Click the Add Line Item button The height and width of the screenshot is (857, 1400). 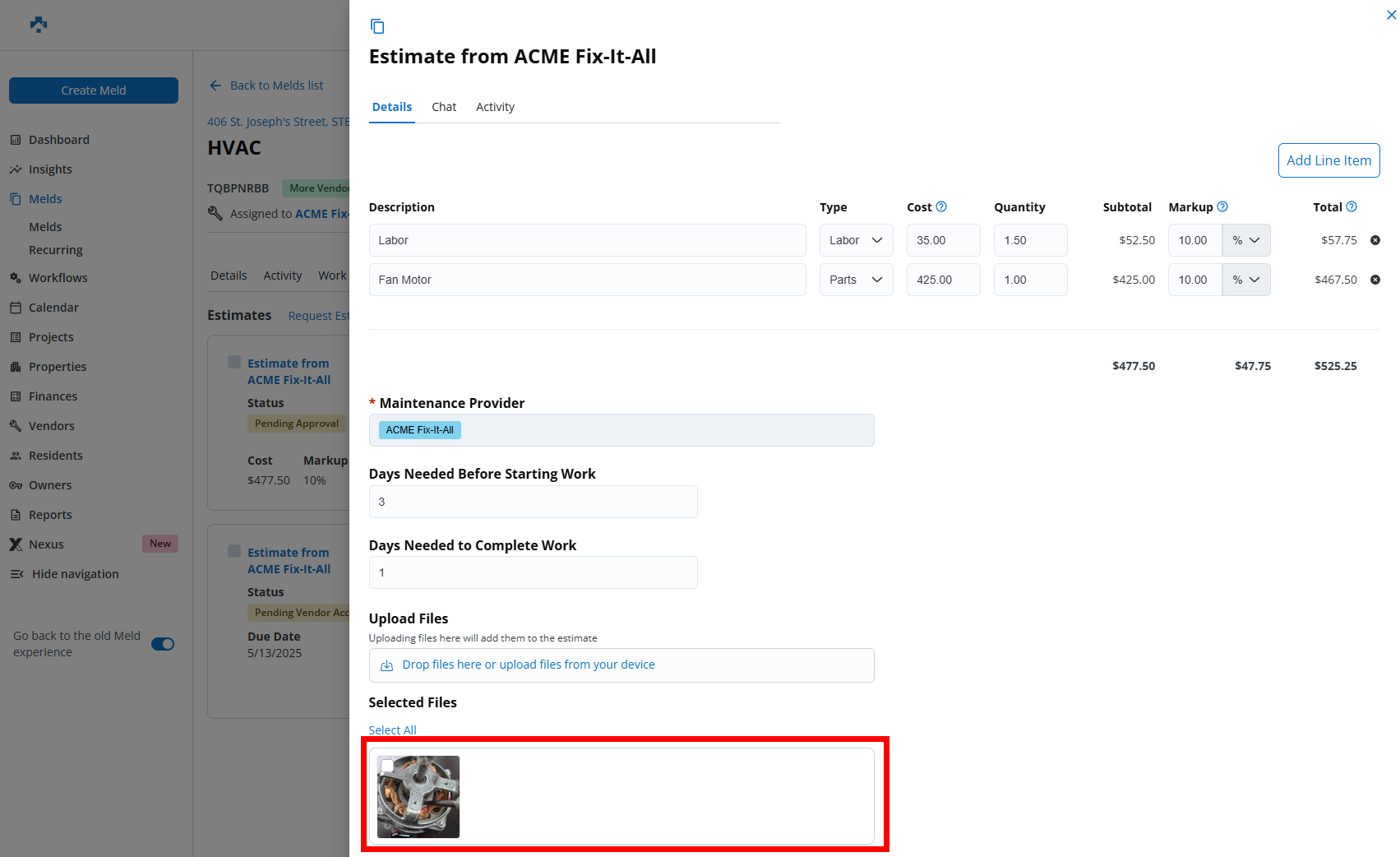coord(1328,160)
